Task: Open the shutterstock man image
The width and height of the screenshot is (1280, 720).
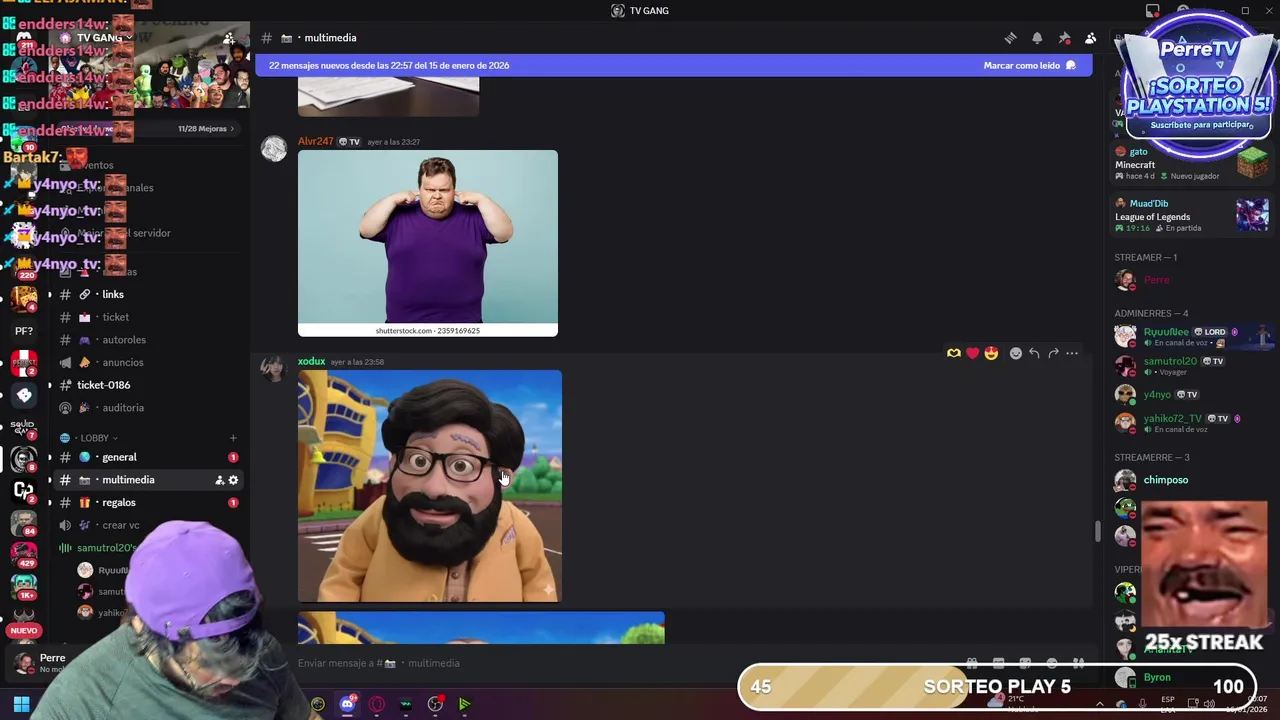Action: [x=428, y=243]
